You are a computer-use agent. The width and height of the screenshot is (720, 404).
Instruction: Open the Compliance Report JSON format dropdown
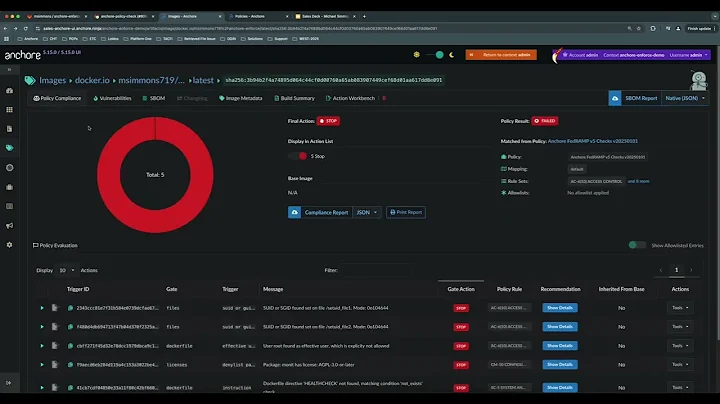pos(367,212)
